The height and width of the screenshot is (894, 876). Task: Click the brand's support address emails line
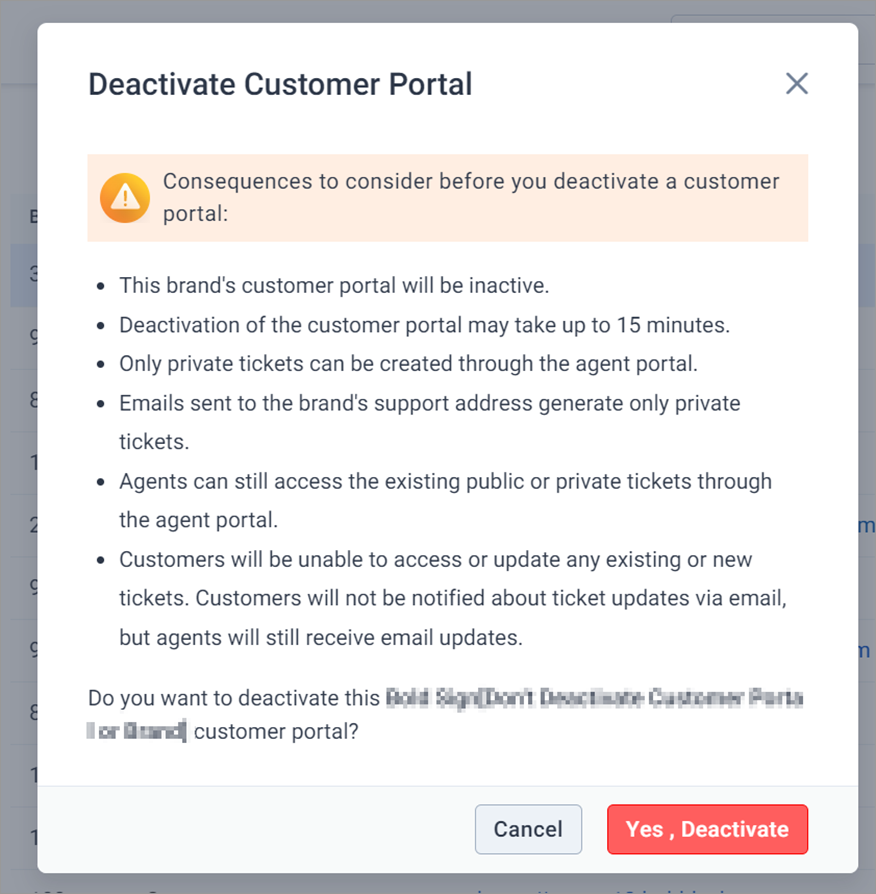[x=429, y=422]
